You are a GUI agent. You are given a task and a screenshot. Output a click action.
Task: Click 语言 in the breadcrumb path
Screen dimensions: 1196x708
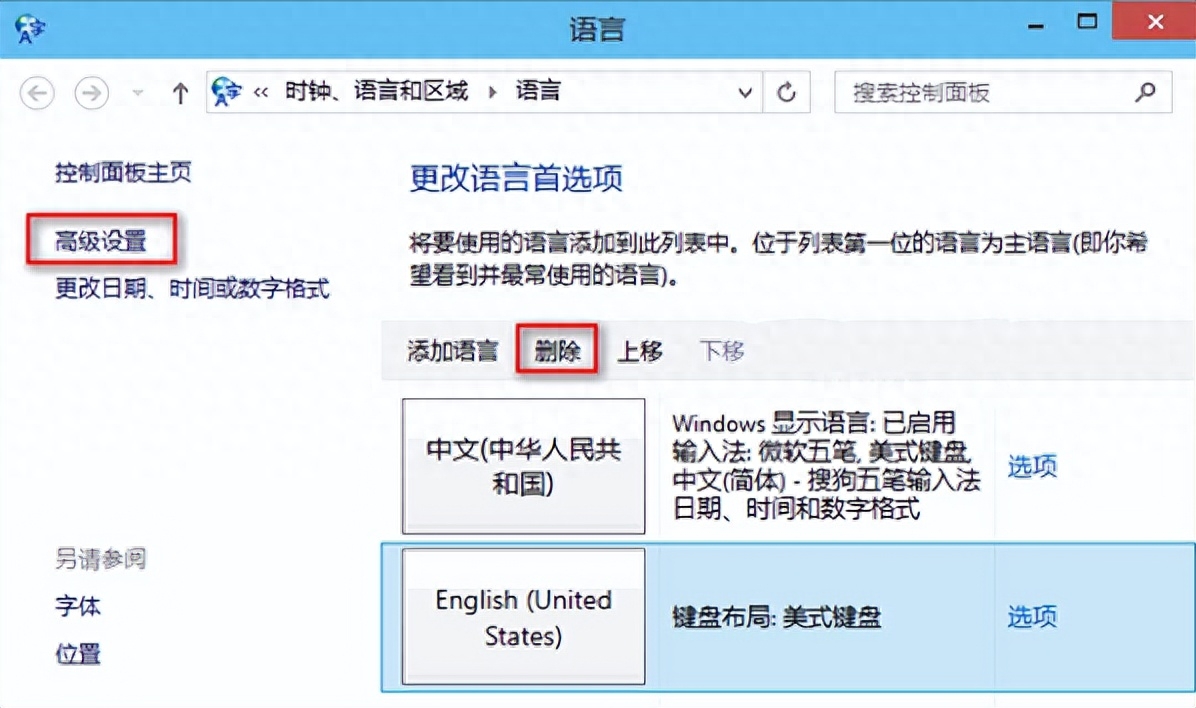click(x=540, y=90)
